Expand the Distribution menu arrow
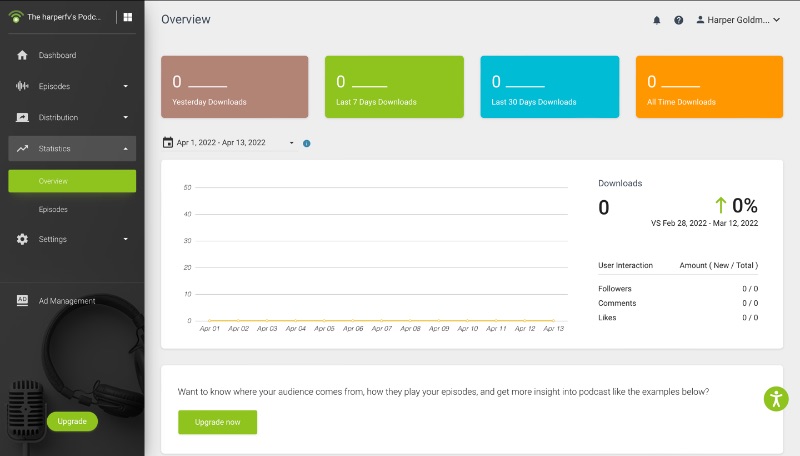 click(126, 117)
